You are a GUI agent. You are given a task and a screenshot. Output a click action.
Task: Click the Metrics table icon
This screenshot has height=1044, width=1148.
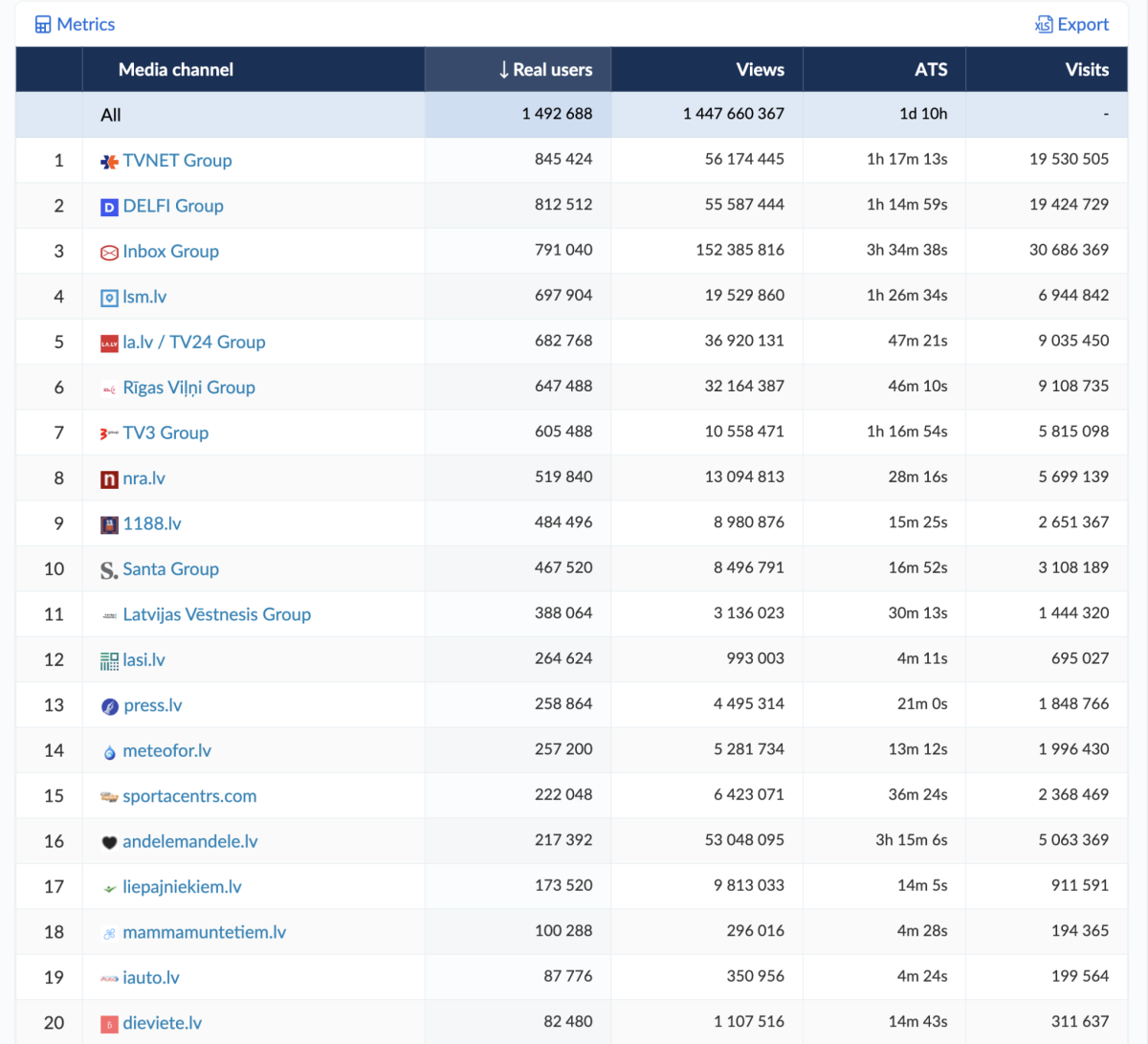click(x=43, y=25)
